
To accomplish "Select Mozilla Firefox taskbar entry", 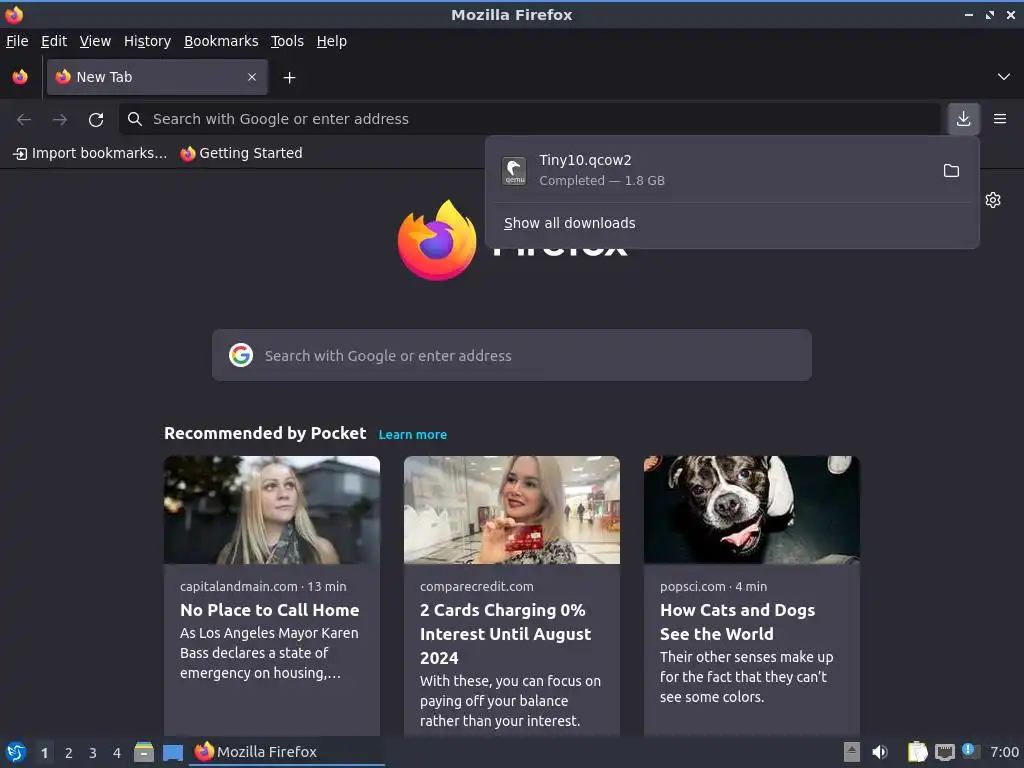I will pos(287,752).
